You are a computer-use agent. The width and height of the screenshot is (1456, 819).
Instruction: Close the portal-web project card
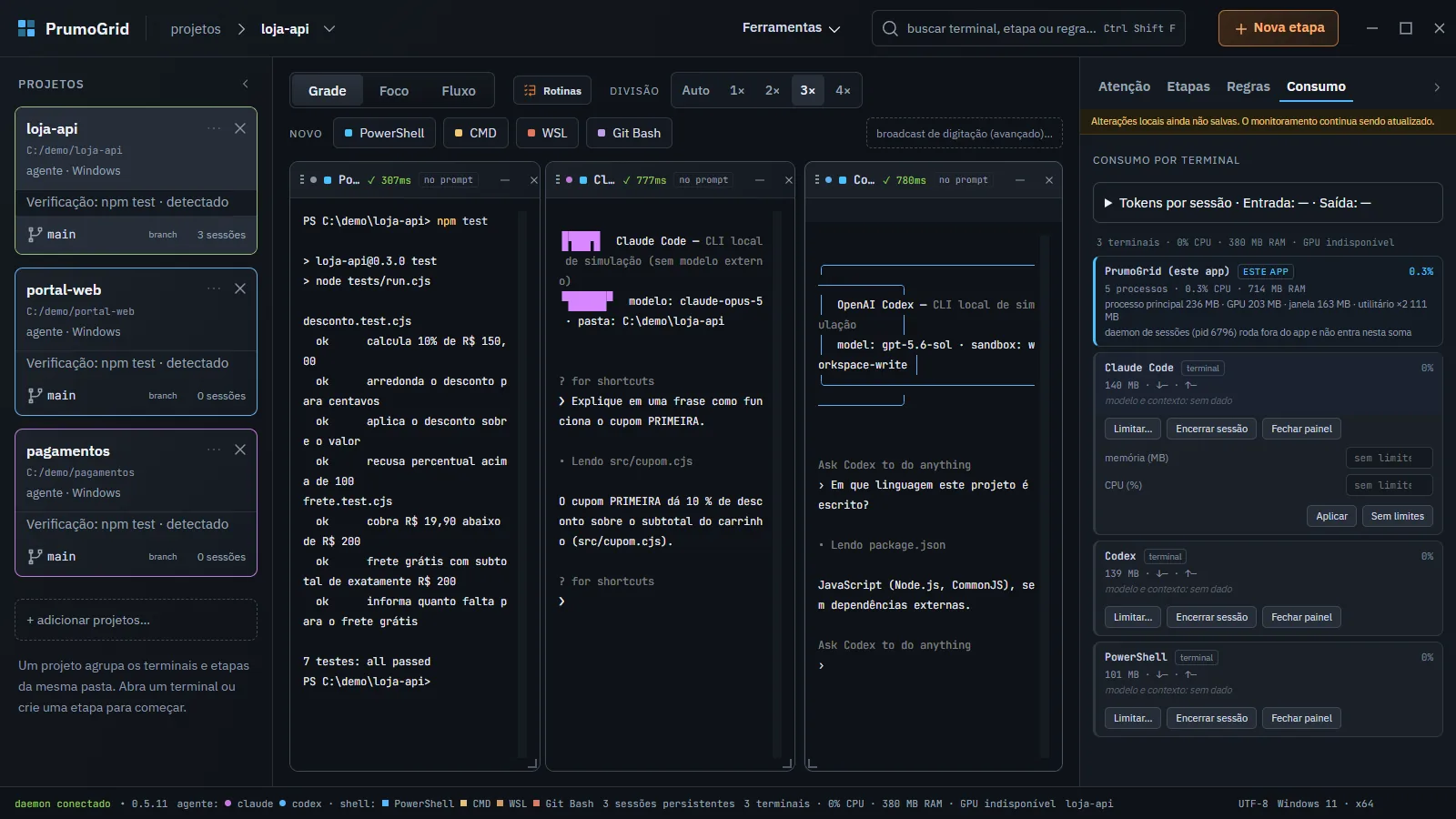240,289
